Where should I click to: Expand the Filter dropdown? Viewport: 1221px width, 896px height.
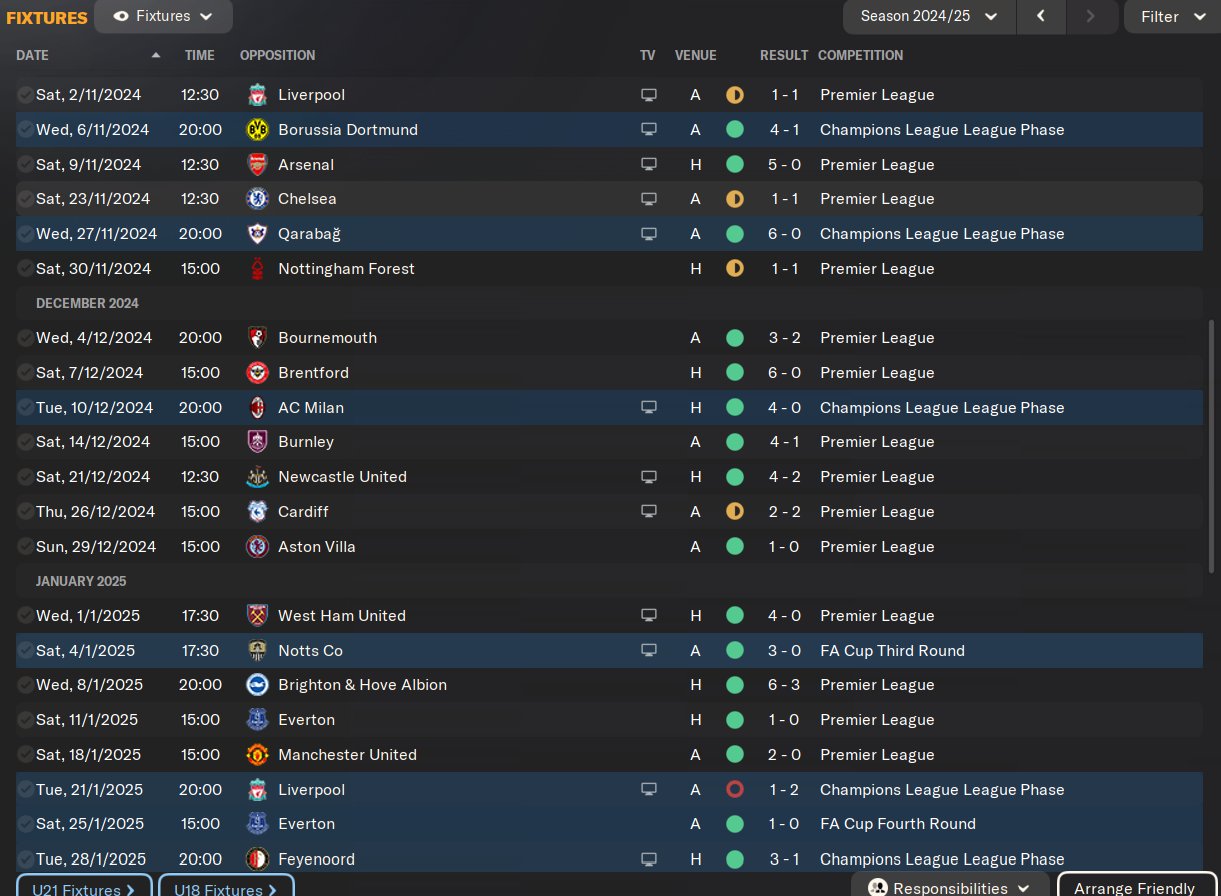pyautogui.click(x=1171, y=17)
